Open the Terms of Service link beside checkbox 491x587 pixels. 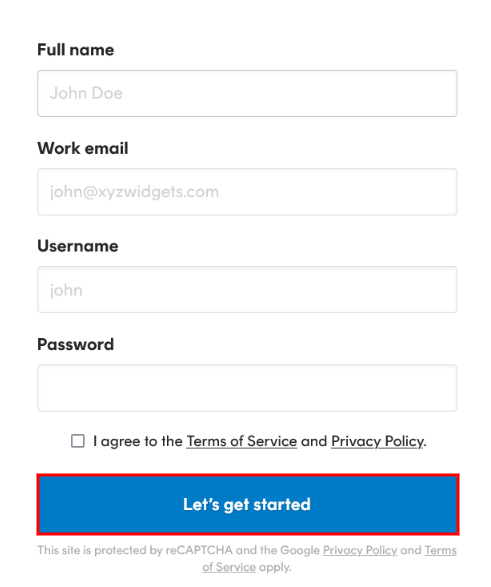coord(242,441)
